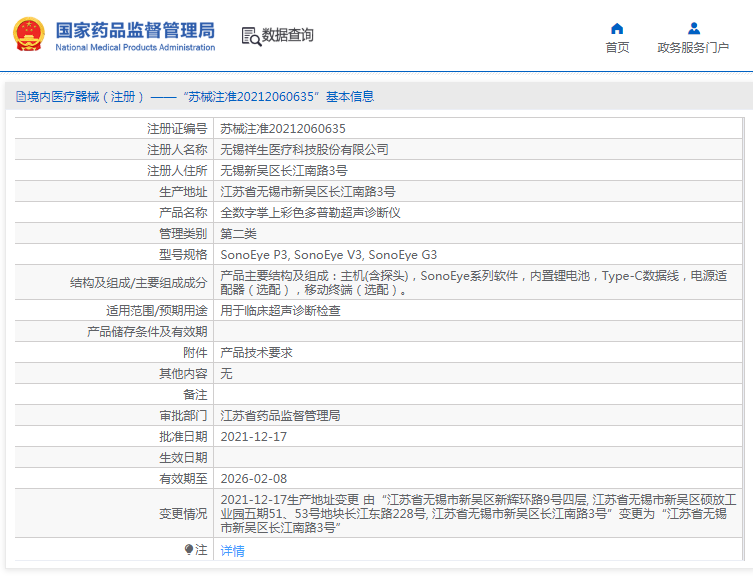753x578 pixels.
Task: Click the 备注 row label
Action: tap(195, 395)
